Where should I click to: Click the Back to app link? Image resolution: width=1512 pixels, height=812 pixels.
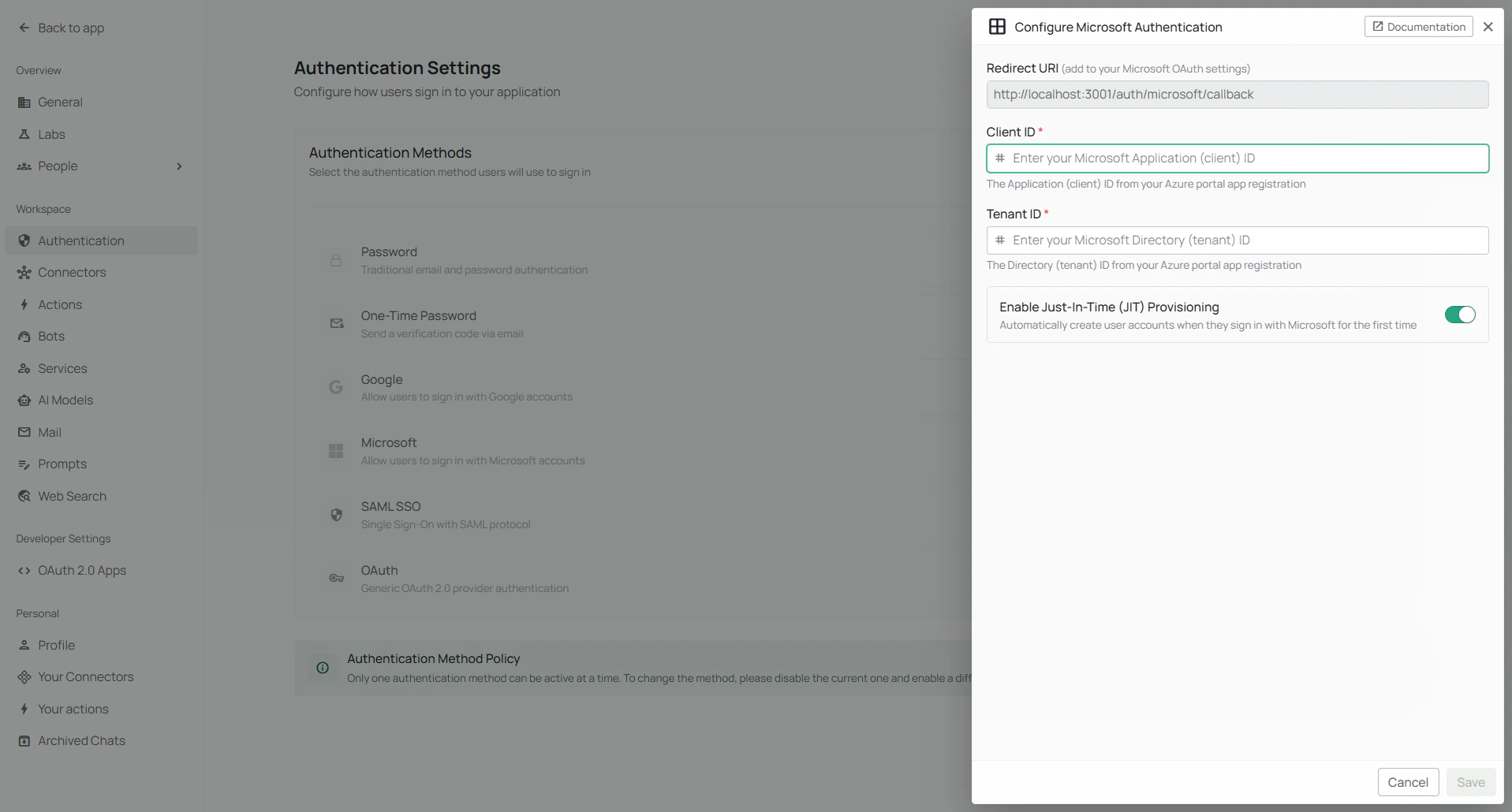(x=62, y=28)
